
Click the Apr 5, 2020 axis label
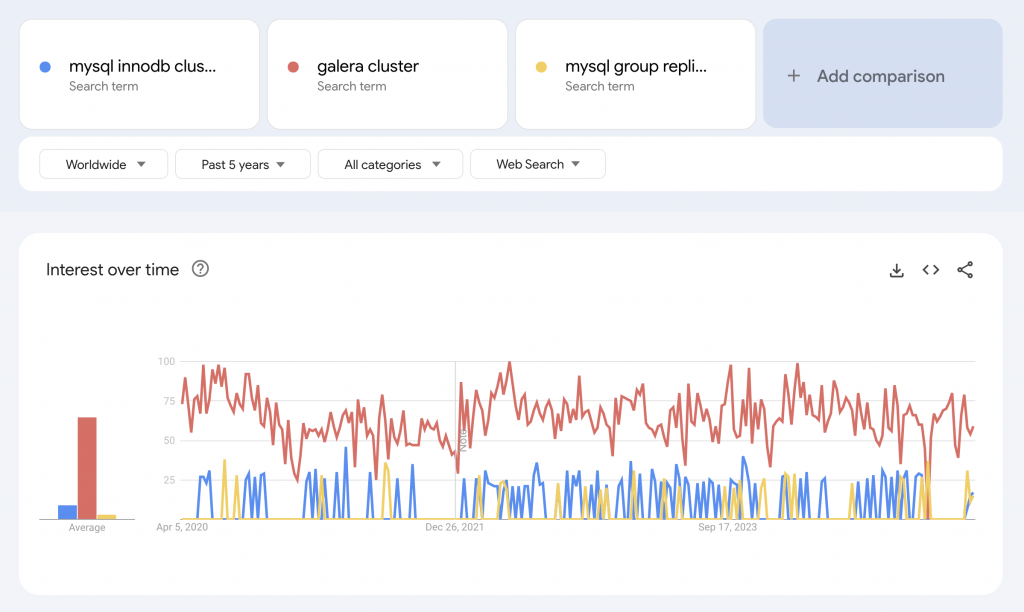pyautogui.click(x=182, y=527)
